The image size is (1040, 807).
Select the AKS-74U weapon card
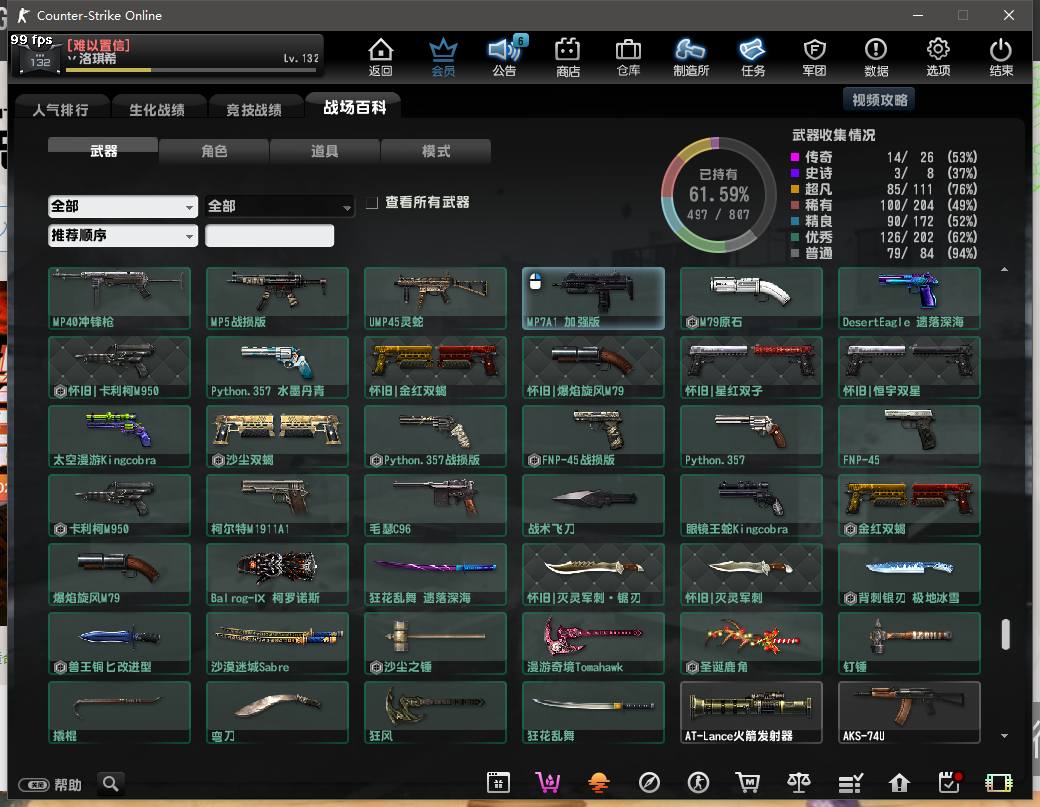(909, 712)
